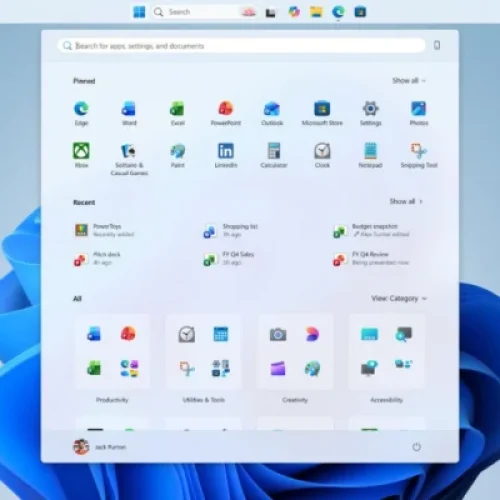The image size is (500, 500).
Task: Open Task View on the taskbar
Action: coord(271,13)
